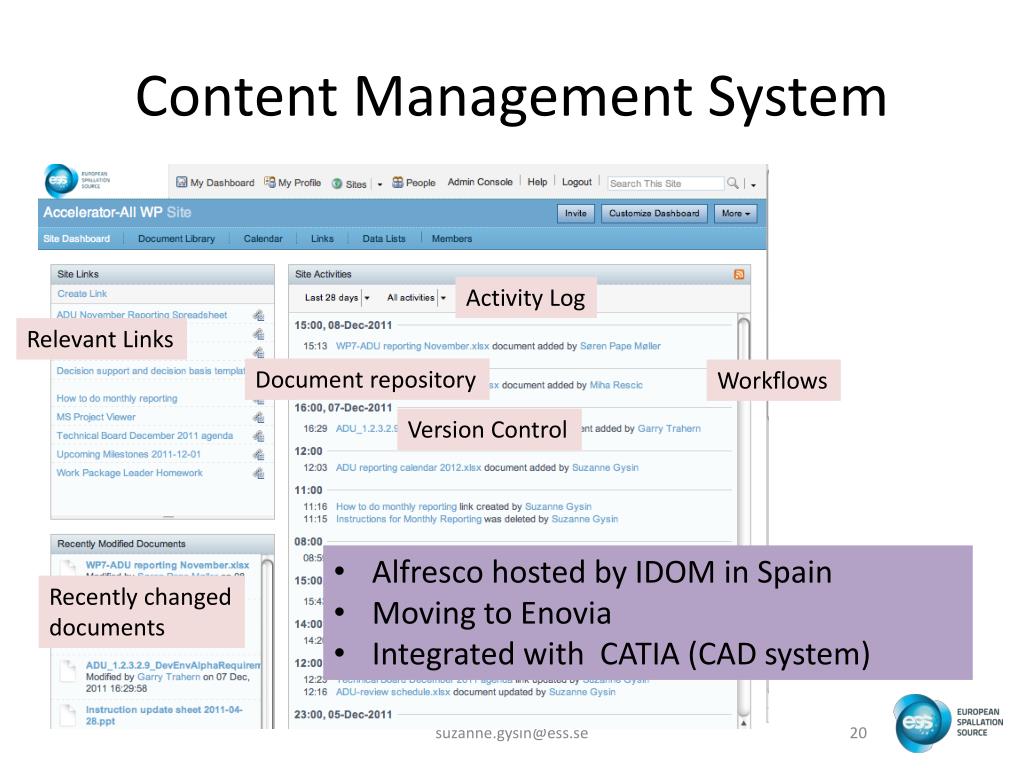Click the Sites item in the header

tap(349, 184)
